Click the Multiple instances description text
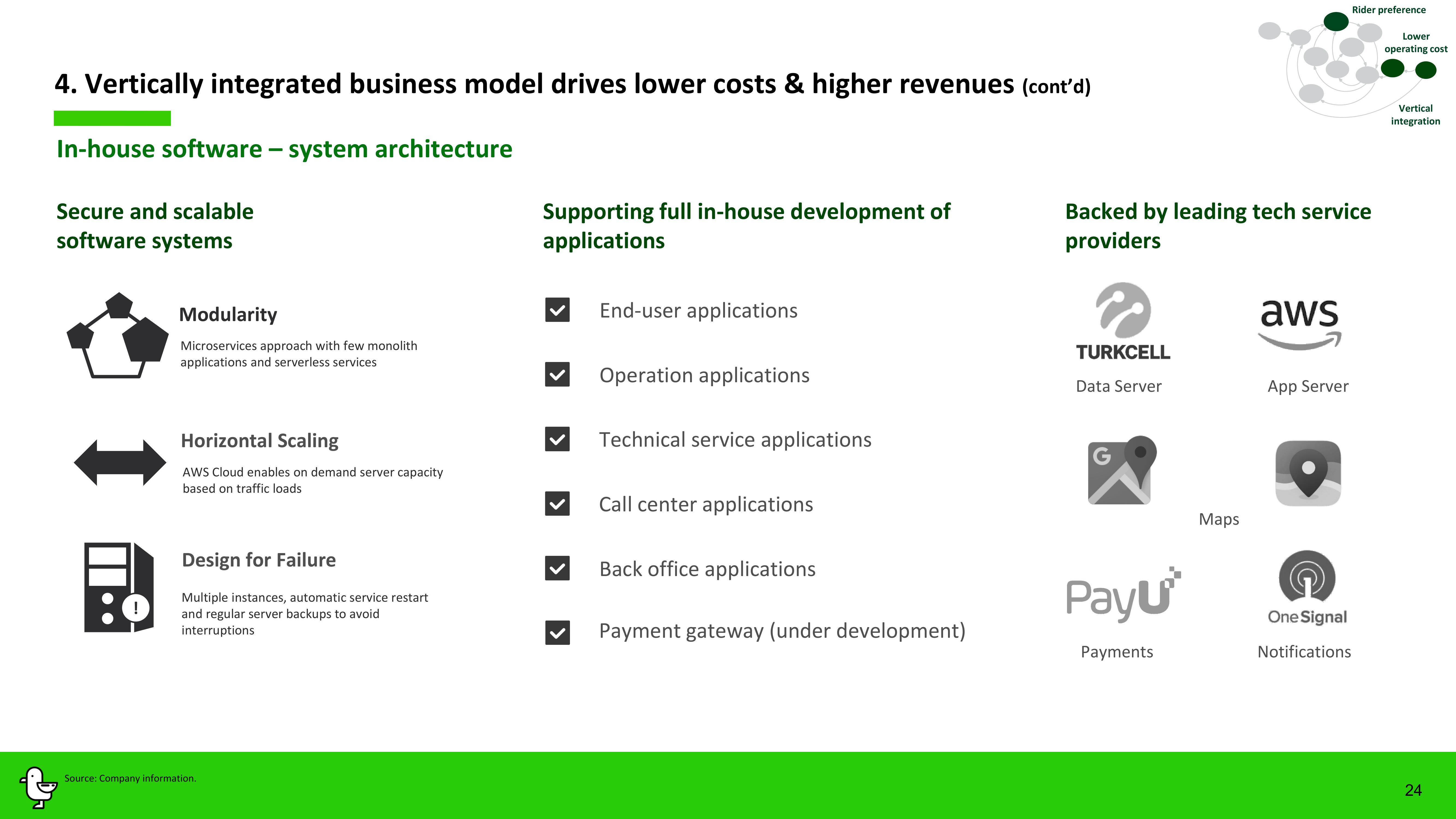This screenshot has width=1456, height=819. point(305,614)
